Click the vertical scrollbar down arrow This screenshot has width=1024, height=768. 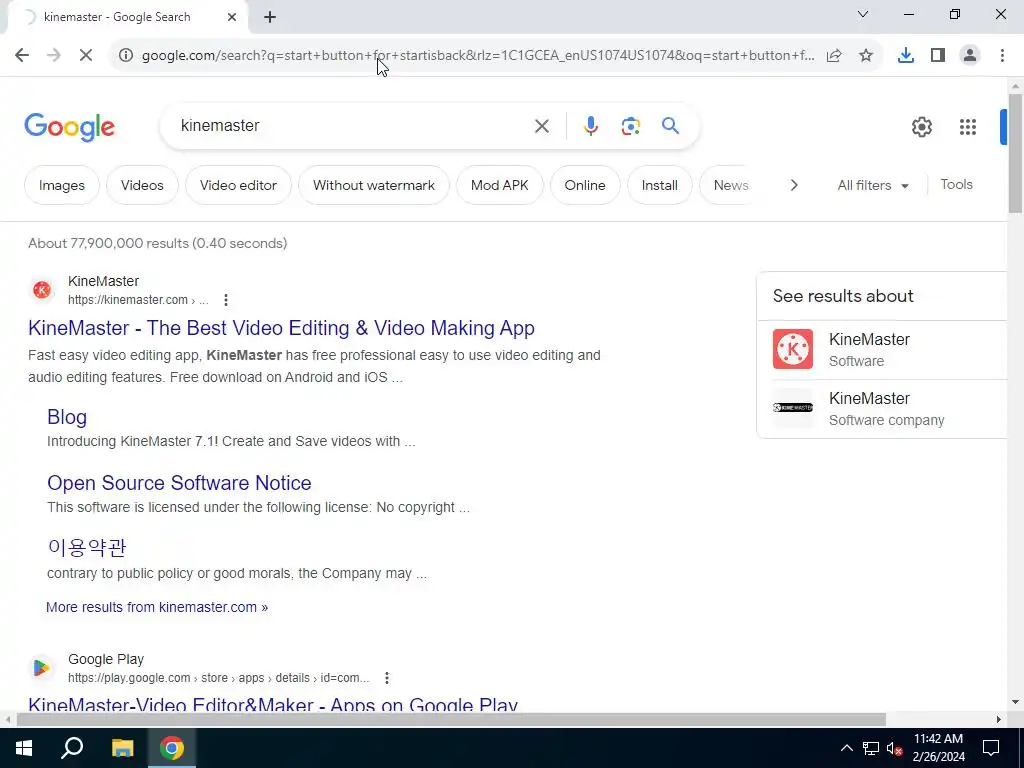coord(1015,703)
